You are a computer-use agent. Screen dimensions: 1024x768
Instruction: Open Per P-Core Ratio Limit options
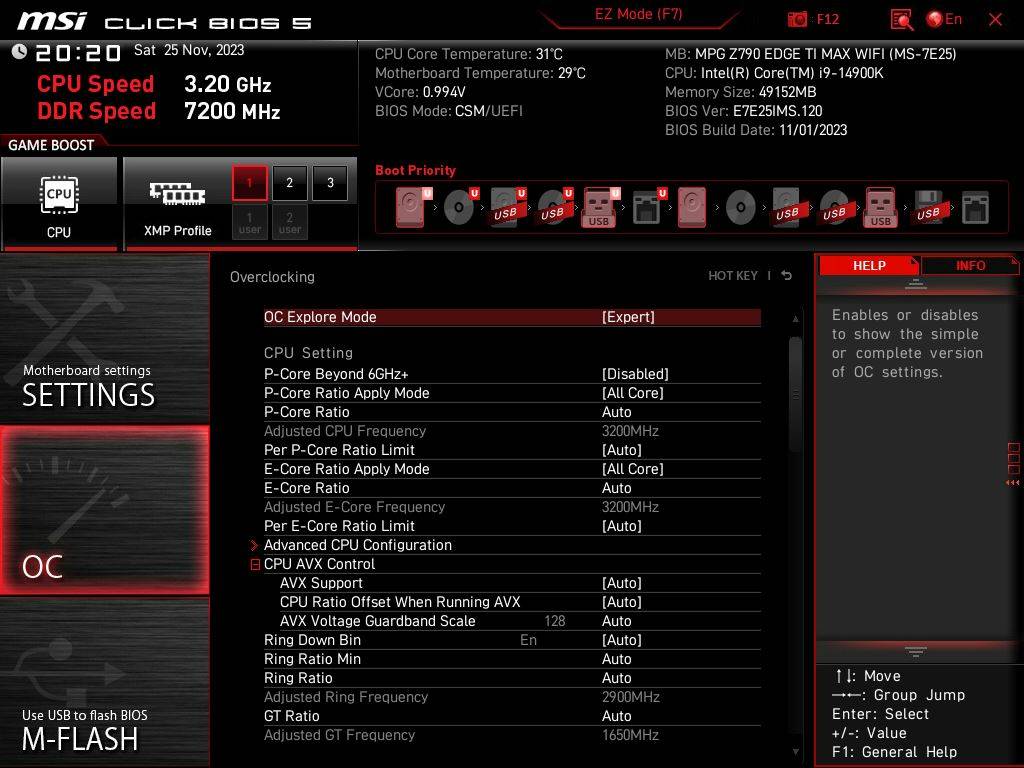512,449
